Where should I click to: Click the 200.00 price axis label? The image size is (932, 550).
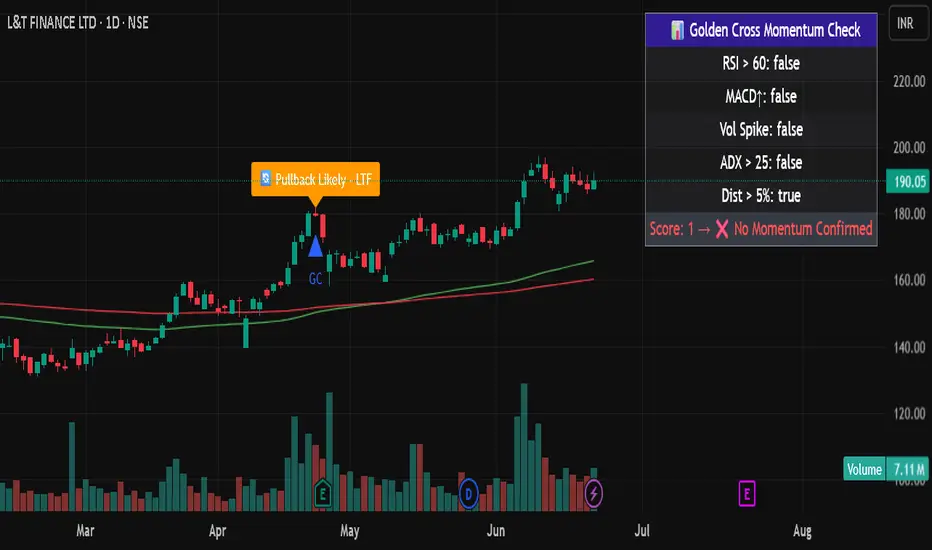coord(909,147)
